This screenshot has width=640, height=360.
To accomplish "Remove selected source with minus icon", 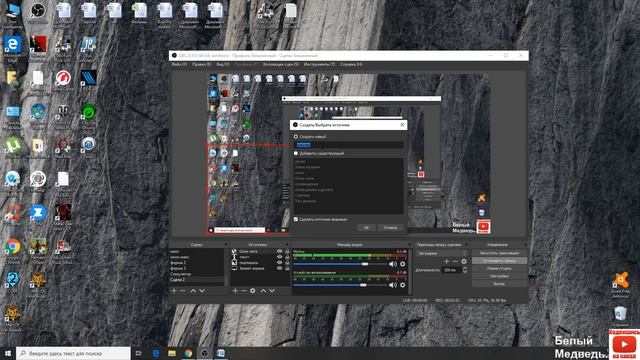I will 244,291.
